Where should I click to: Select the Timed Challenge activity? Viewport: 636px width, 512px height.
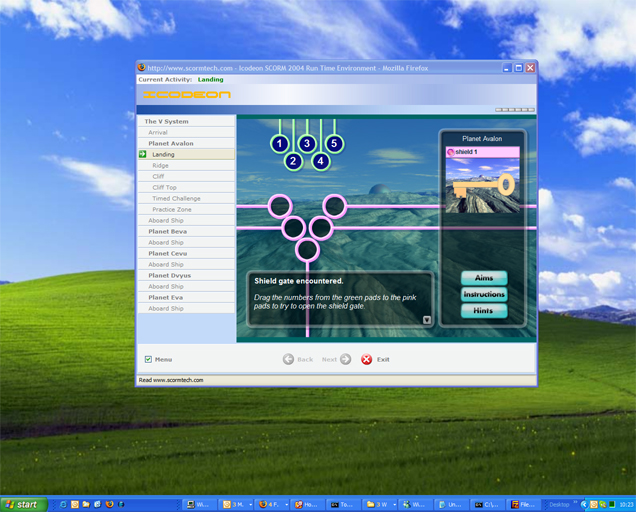[187, 198]
